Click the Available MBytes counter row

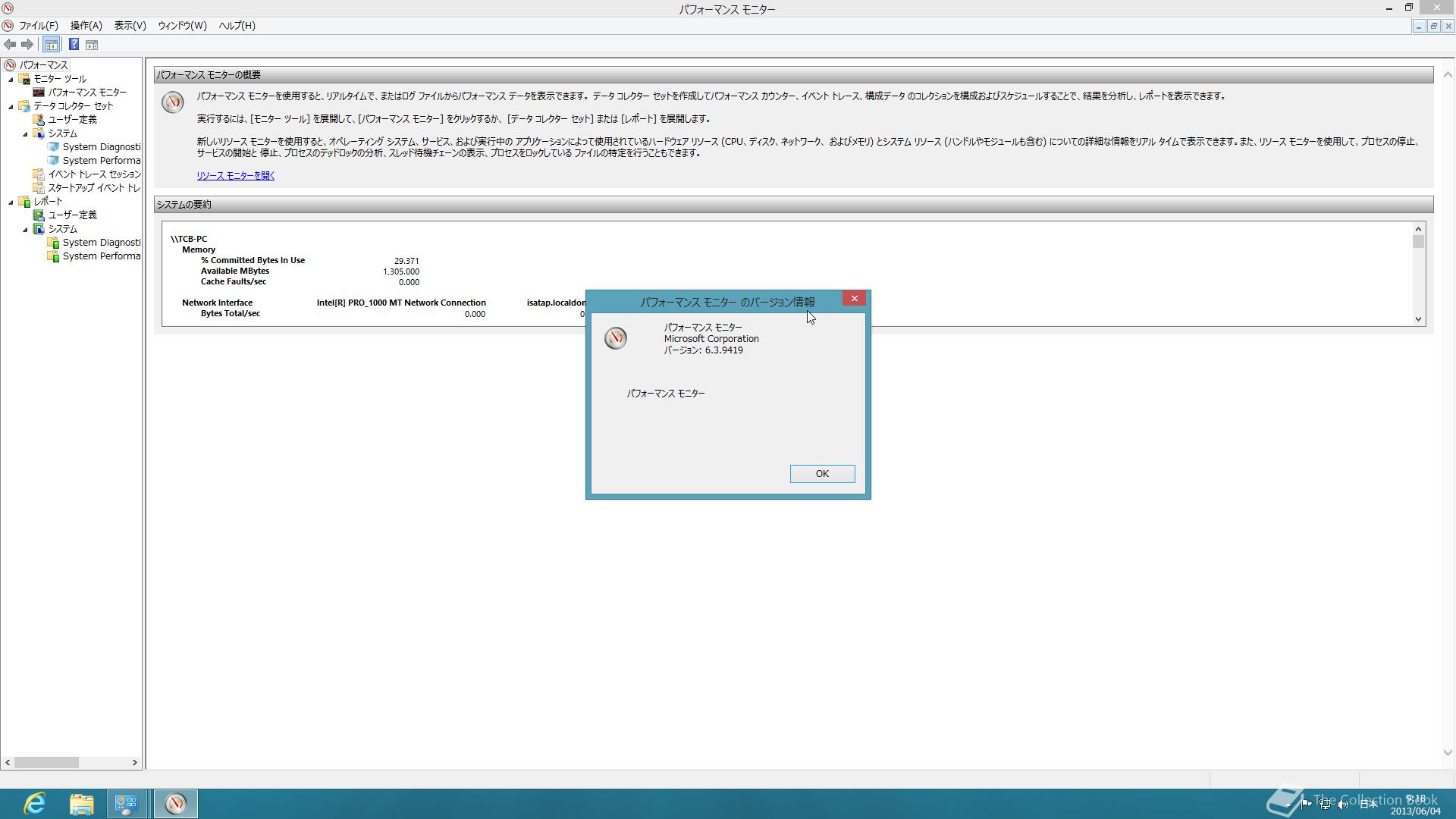tap(235, 271)
